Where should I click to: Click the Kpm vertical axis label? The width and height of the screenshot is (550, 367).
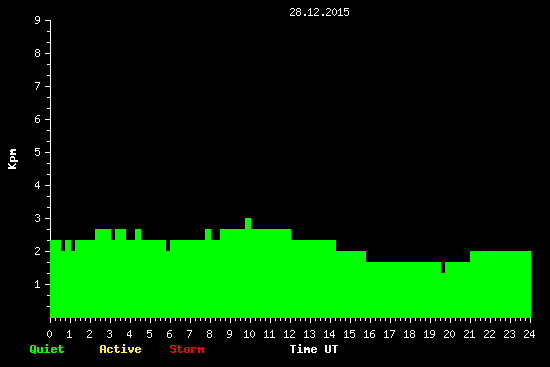click(13, 159)
